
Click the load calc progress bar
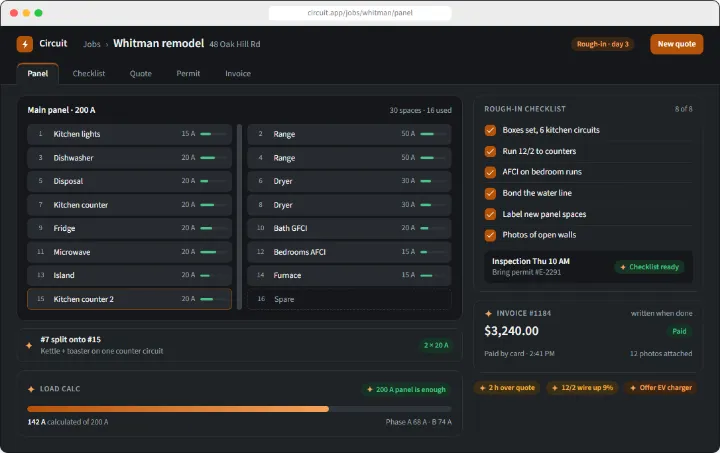click(239, 409)
